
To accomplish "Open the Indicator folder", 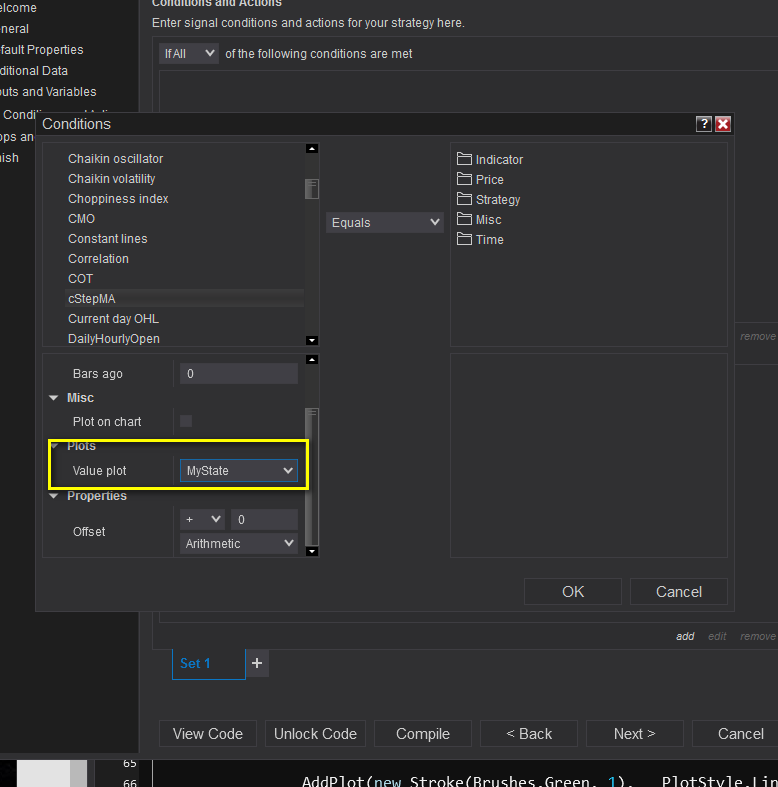I will pyautogui.click(x=490, y=160).
